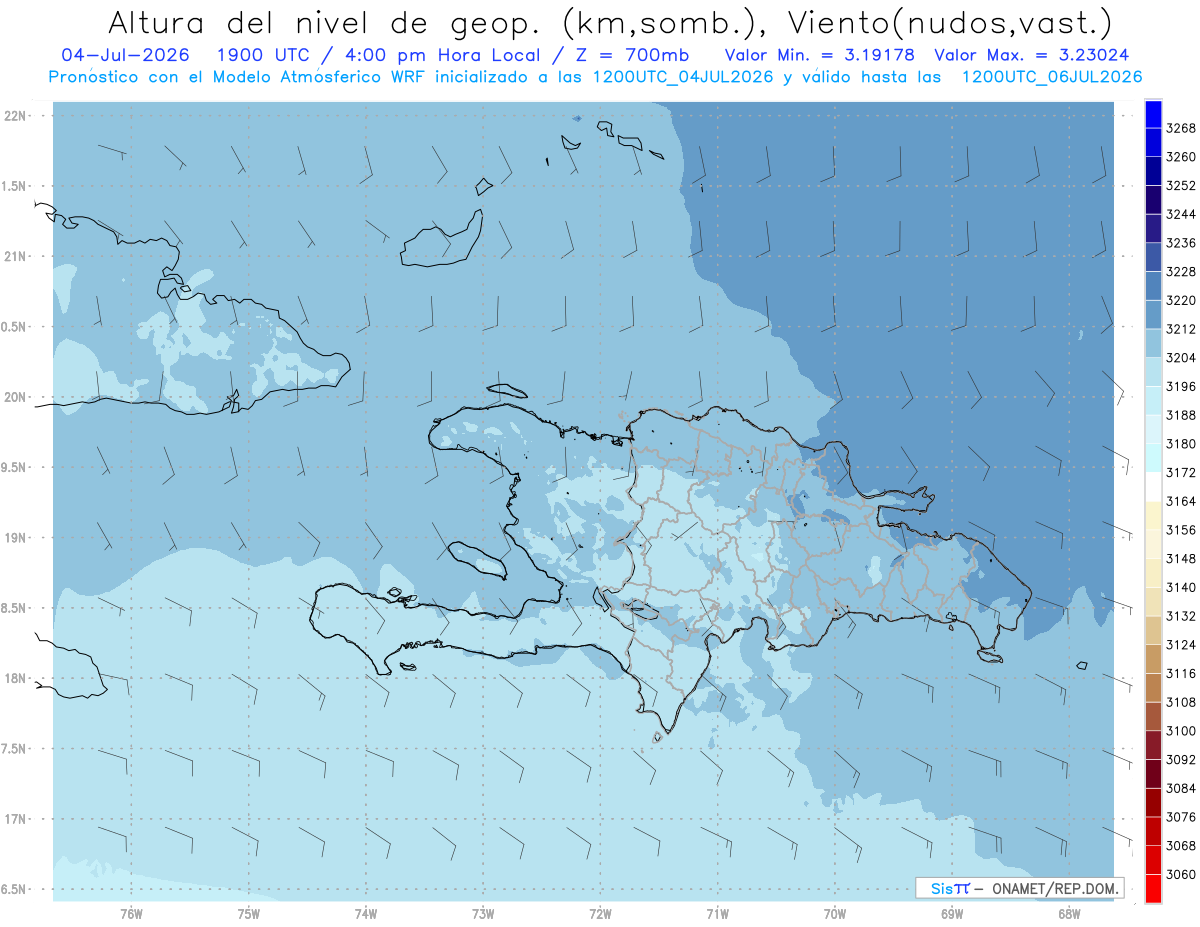Select the '04-Jul-2026' date text
The width and height of the screenshot is (1200, 927).
124,55
